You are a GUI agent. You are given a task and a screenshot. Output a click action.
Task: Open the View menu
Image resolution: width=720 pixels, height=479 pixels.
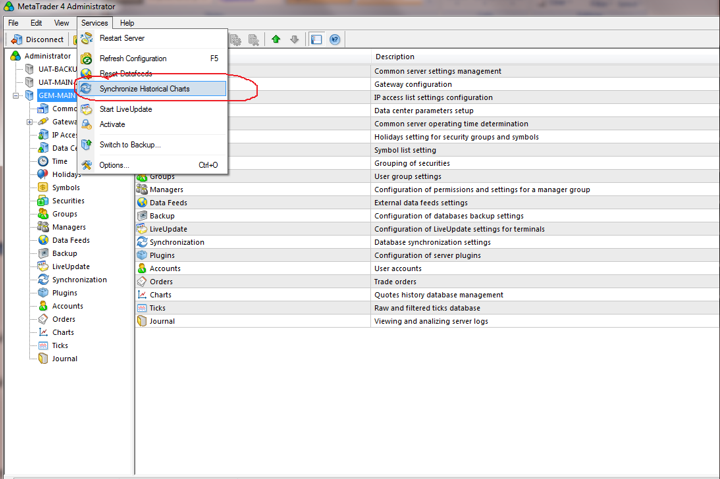[61, 23]
